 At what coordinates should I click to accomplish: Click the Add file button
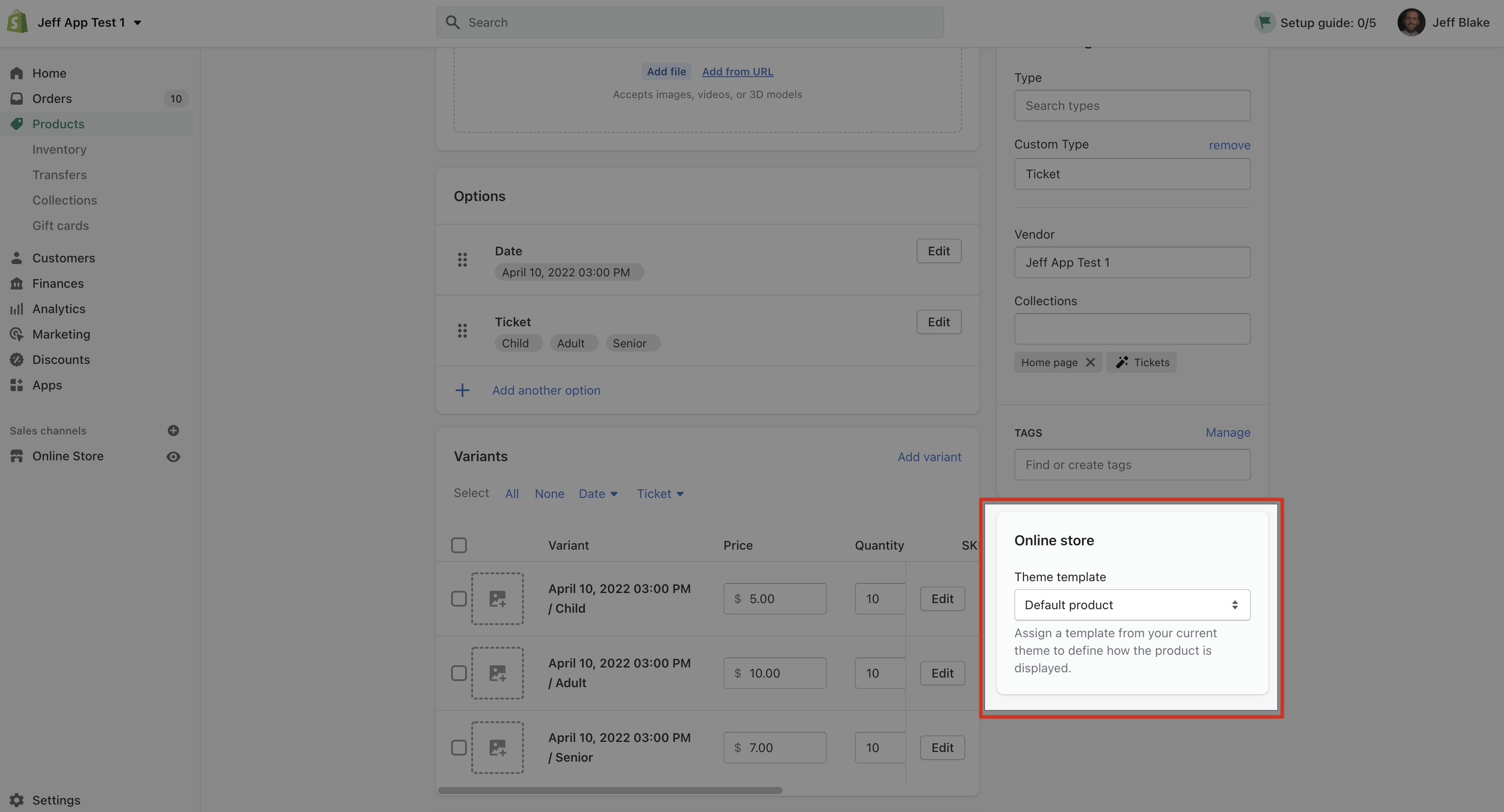click(x=666, y=71)
